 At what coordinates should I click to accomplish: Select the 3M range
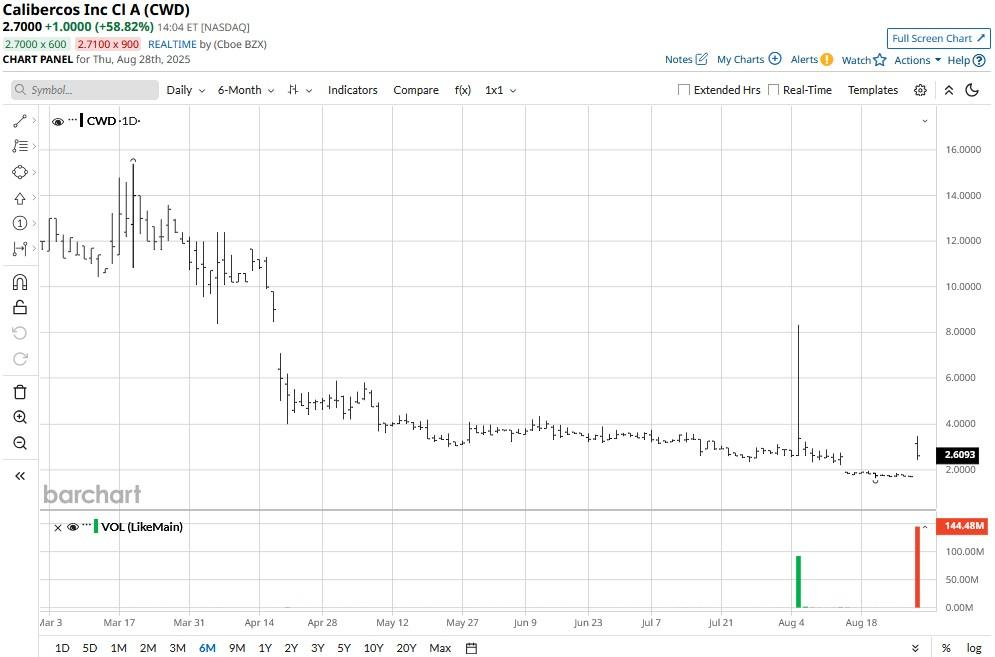tap(178, 648)
